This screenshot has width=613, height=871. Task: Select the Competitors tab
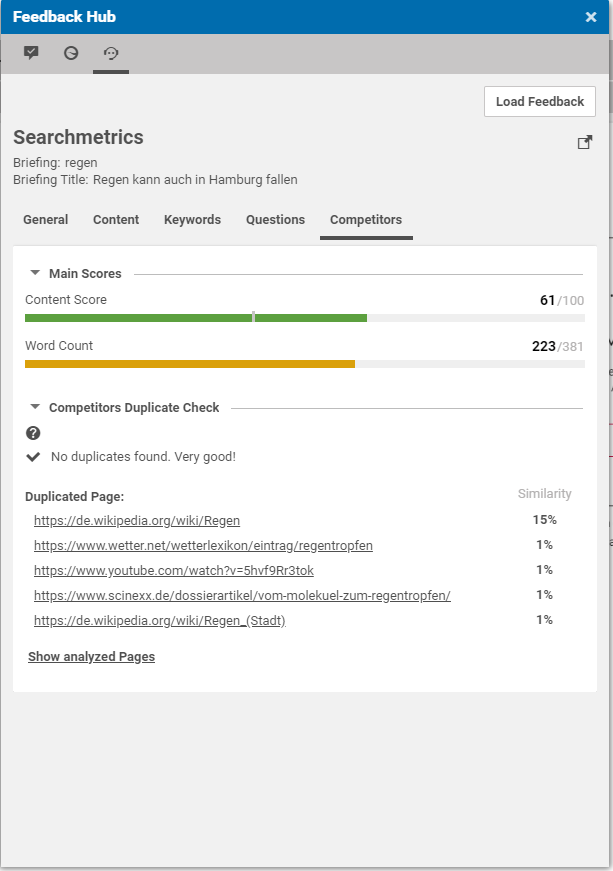pos(366,220)
